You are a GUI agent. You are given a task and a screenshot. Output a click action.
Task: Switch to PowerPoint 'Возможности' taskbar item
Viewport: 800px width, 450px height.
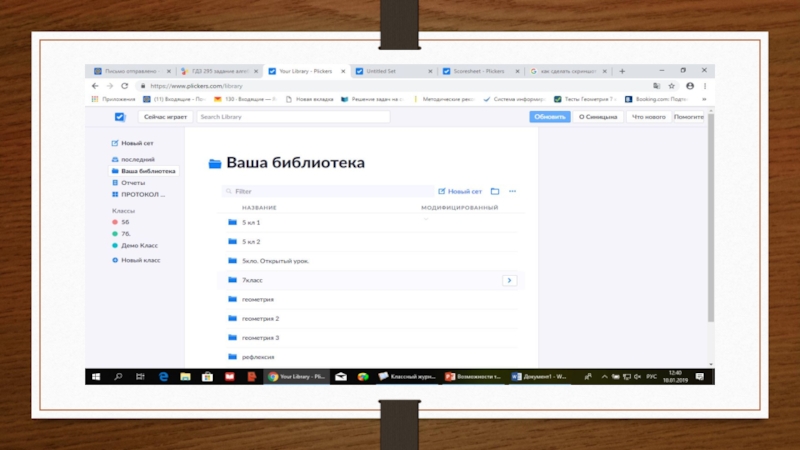coord(473,377)
